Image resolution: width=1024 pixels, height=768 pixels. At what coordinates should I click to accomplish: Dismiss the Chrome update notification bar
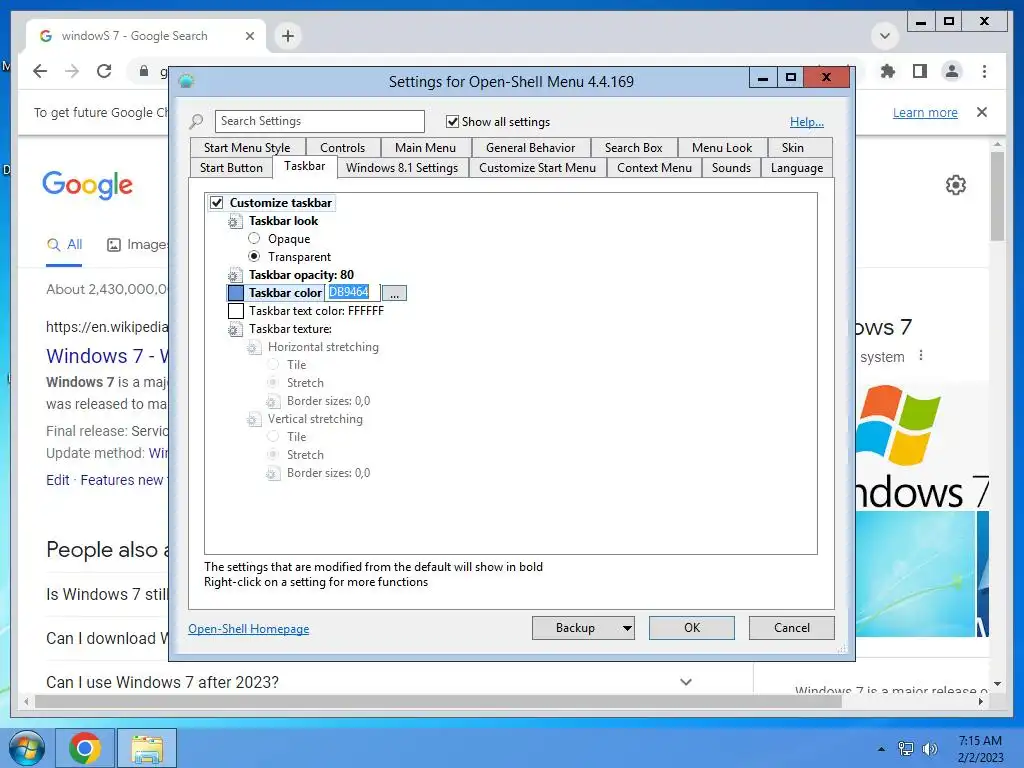982,112
